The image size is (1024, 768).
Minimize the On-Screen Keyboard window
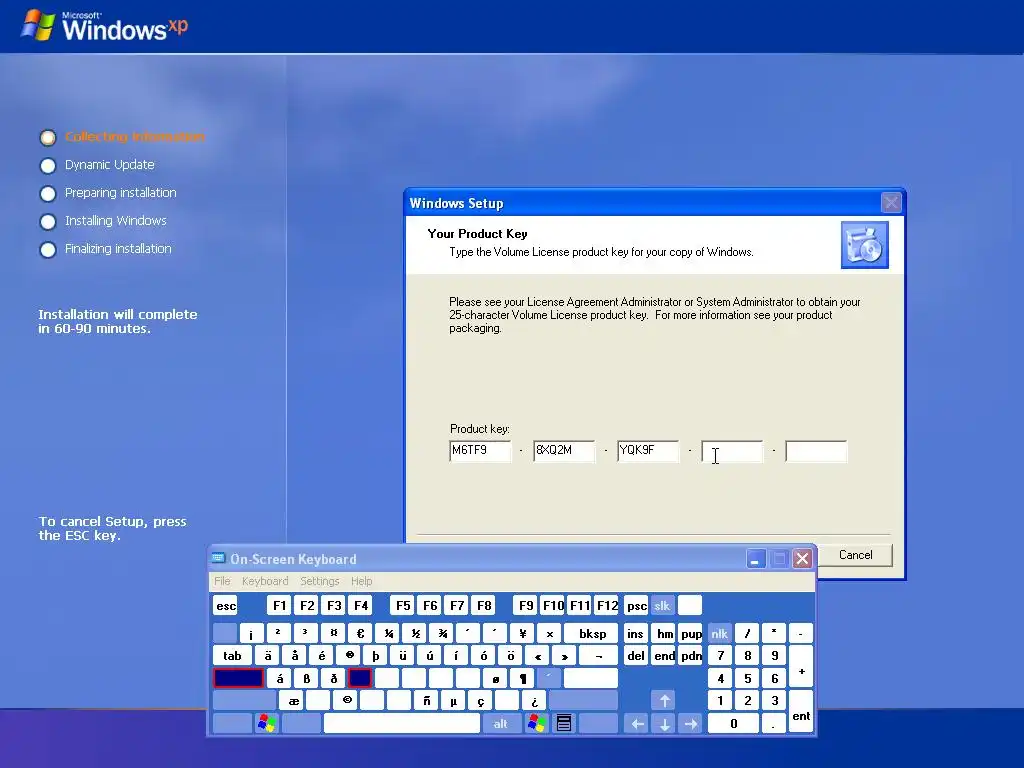[756, 559]
